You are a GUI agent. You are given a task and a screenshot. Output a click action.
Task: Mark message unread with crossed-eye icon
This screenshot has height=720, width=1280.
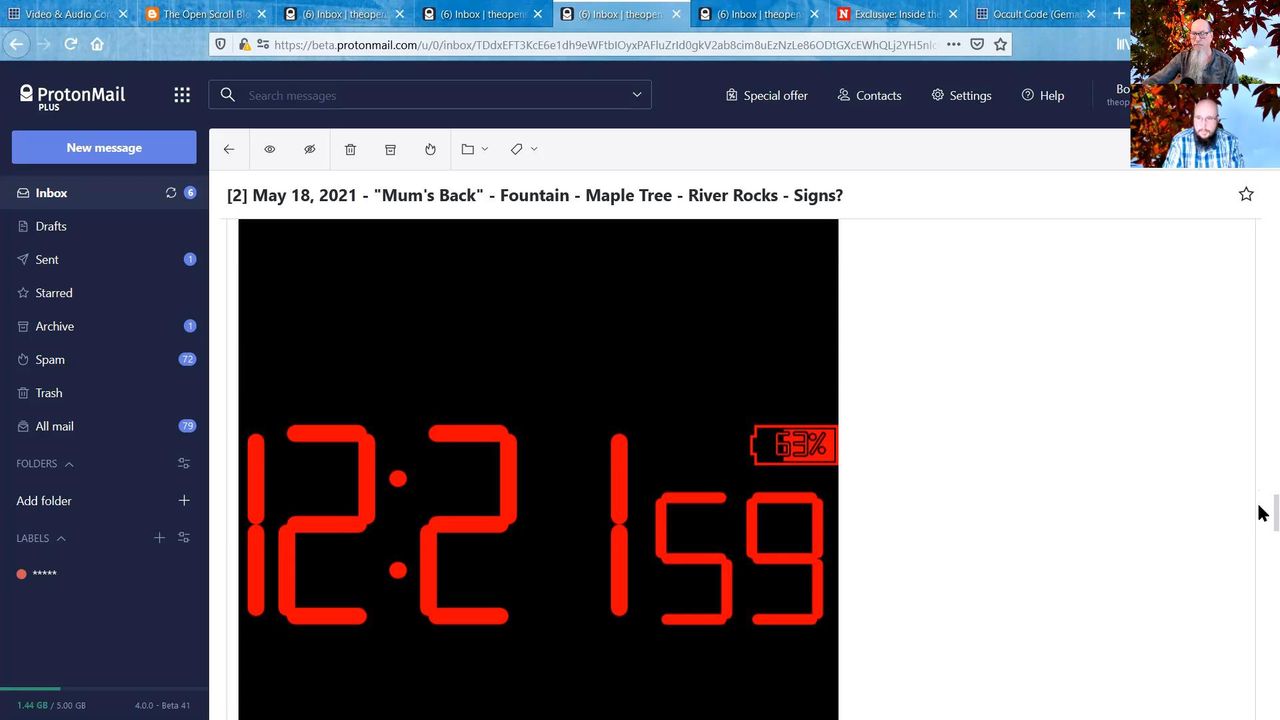(x=310, y=149)
